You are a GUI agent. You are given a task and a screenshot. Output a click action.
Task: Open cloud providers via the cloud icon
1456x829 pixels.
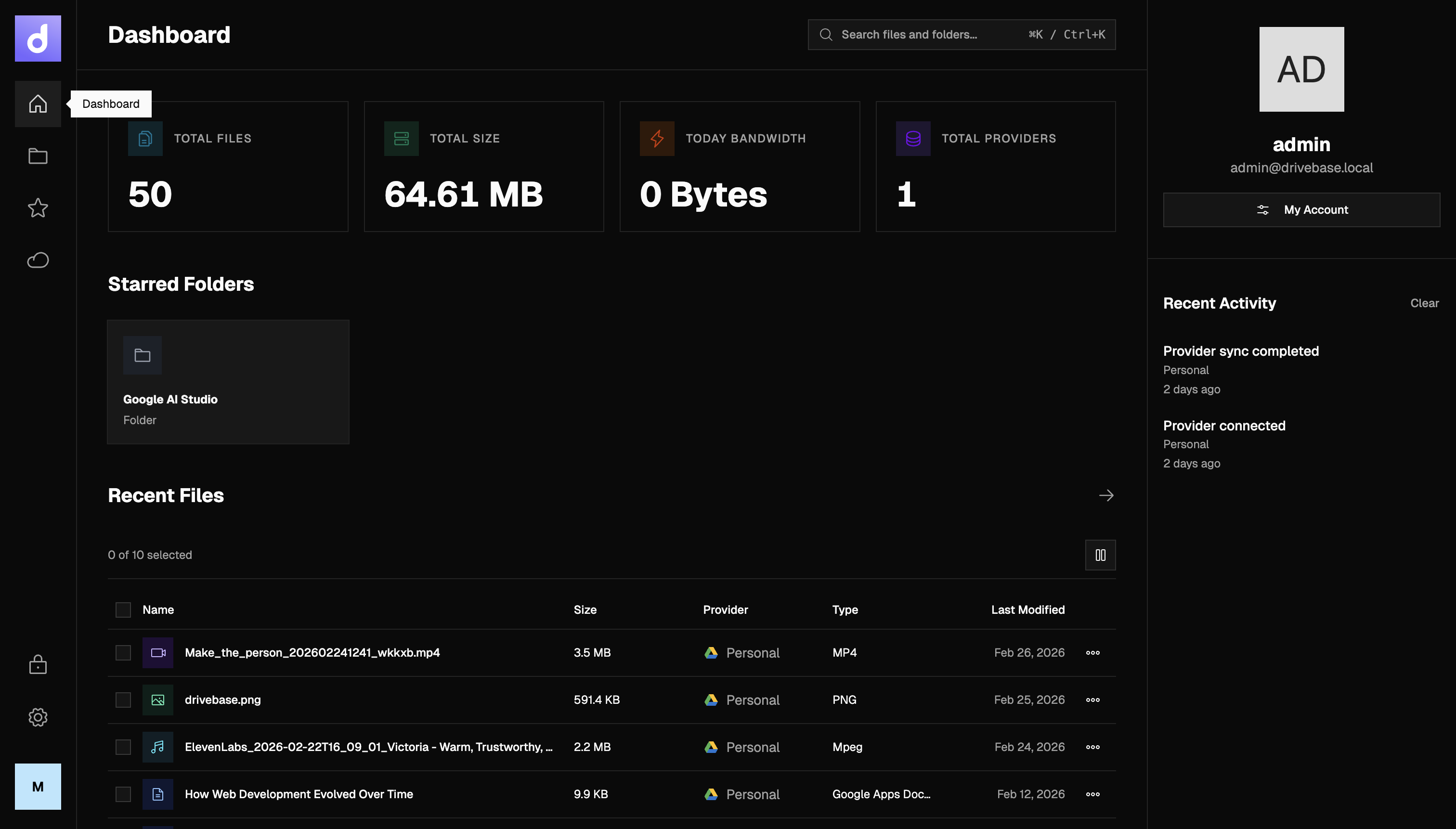[38, 259]
